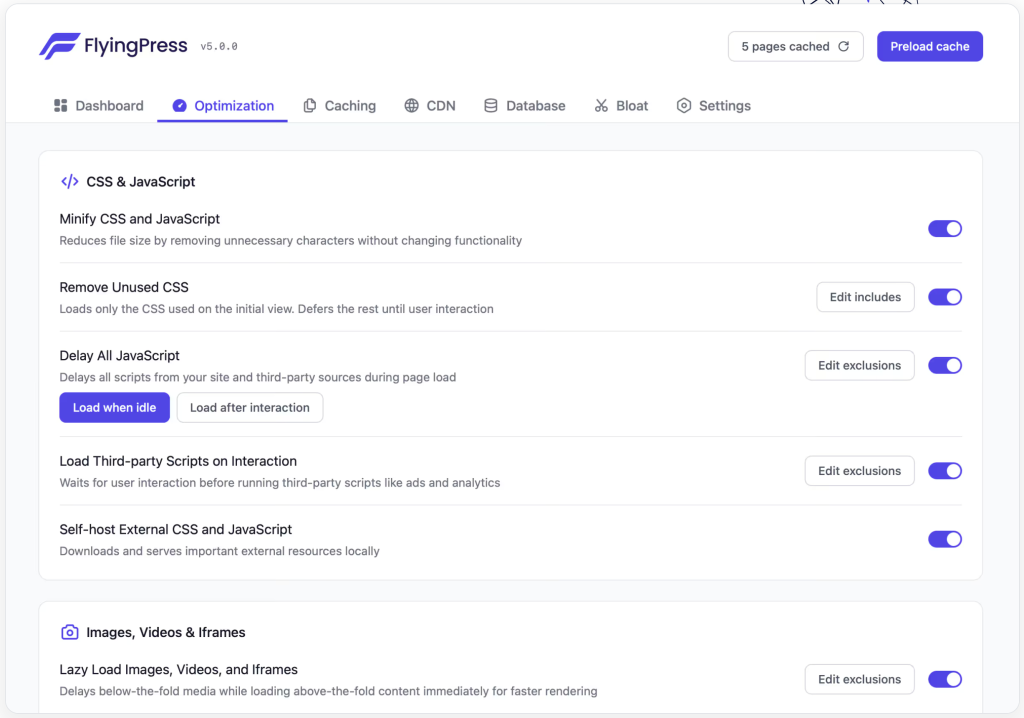This screenshot has width=1024, height=718.
Task: Click the refresh icon beside pages cached
Action: click(x=843, y=47)
